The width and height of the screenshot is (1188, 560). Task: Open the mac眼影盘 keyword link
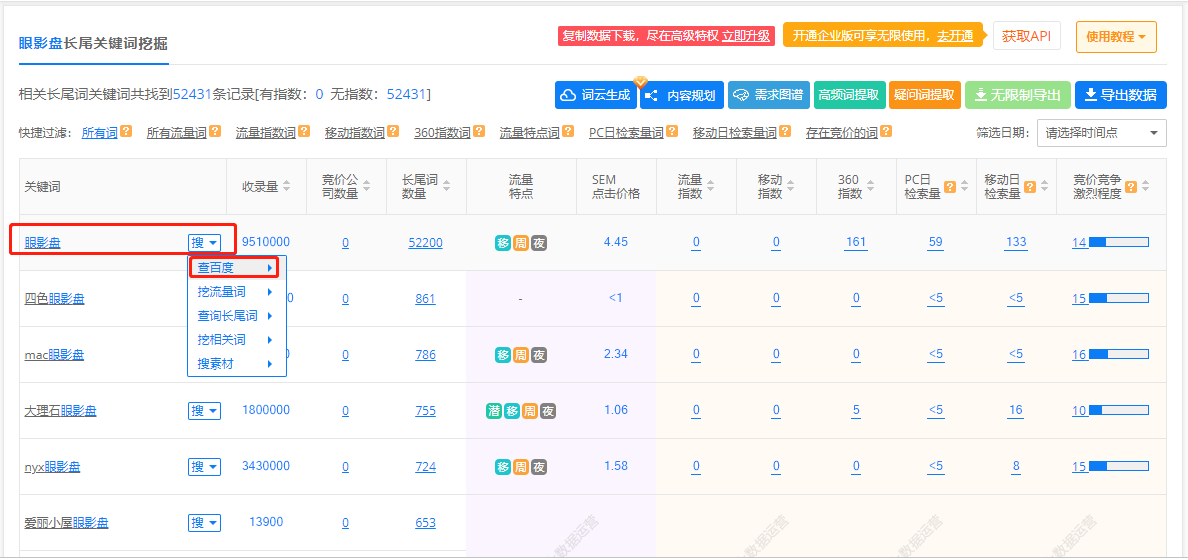tap(55, 355)
